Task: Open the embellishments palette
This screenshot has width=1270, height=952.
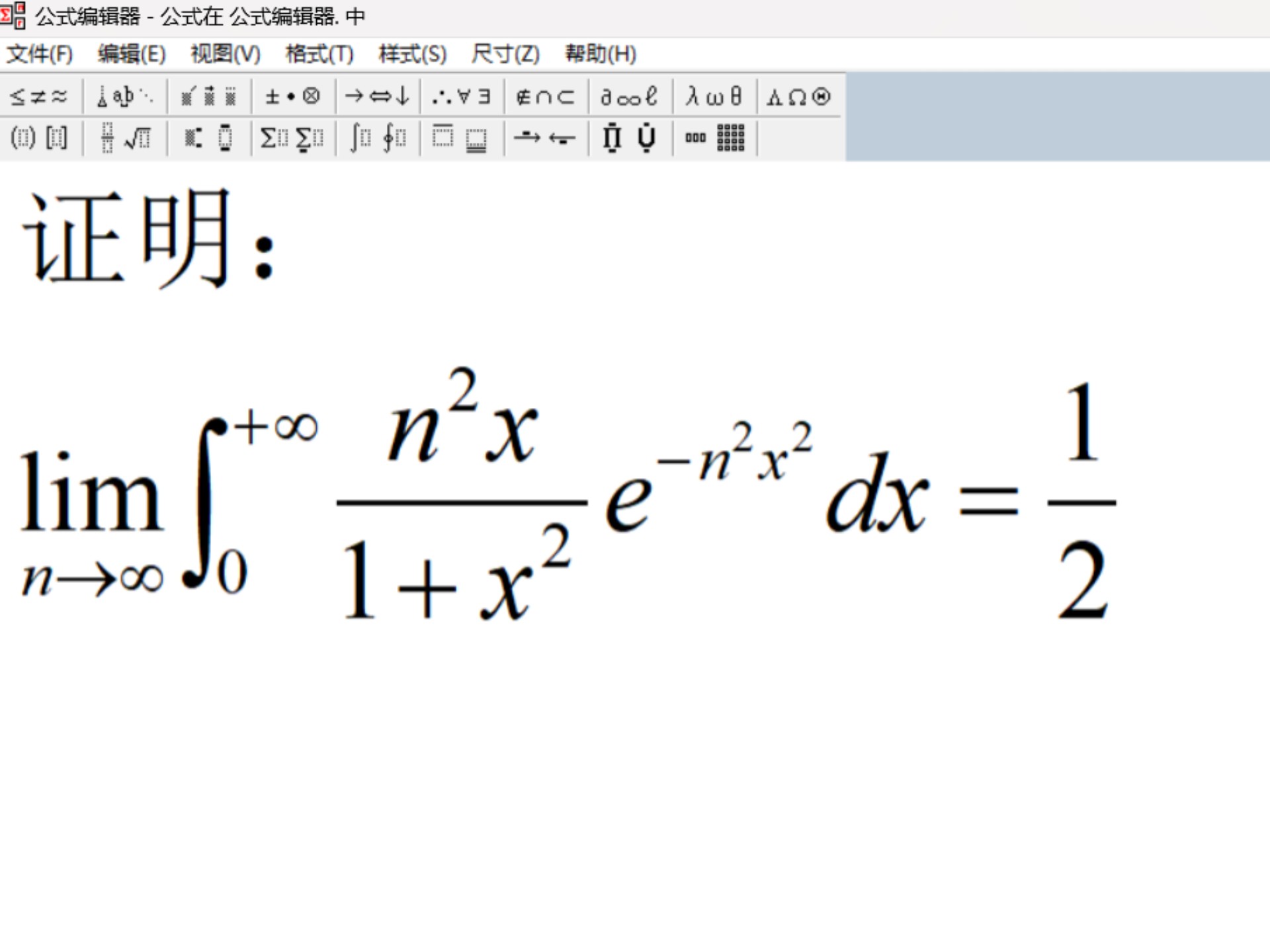Action: point(209,97)
